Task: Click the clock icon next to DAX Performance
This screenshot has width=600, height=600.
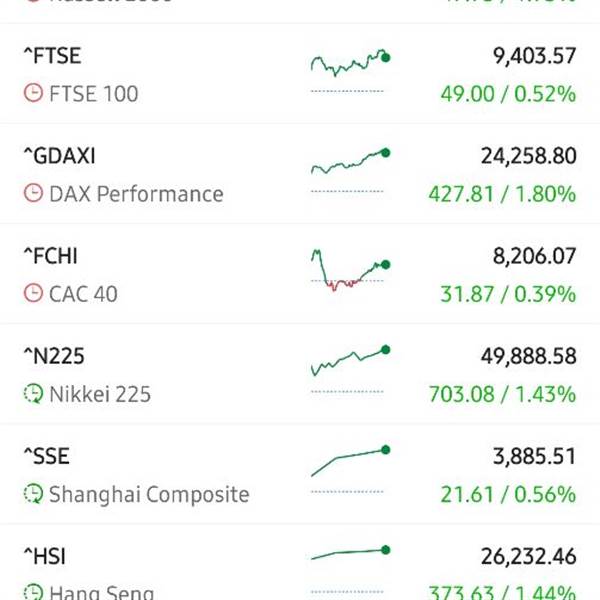Action: click(33, 194)
